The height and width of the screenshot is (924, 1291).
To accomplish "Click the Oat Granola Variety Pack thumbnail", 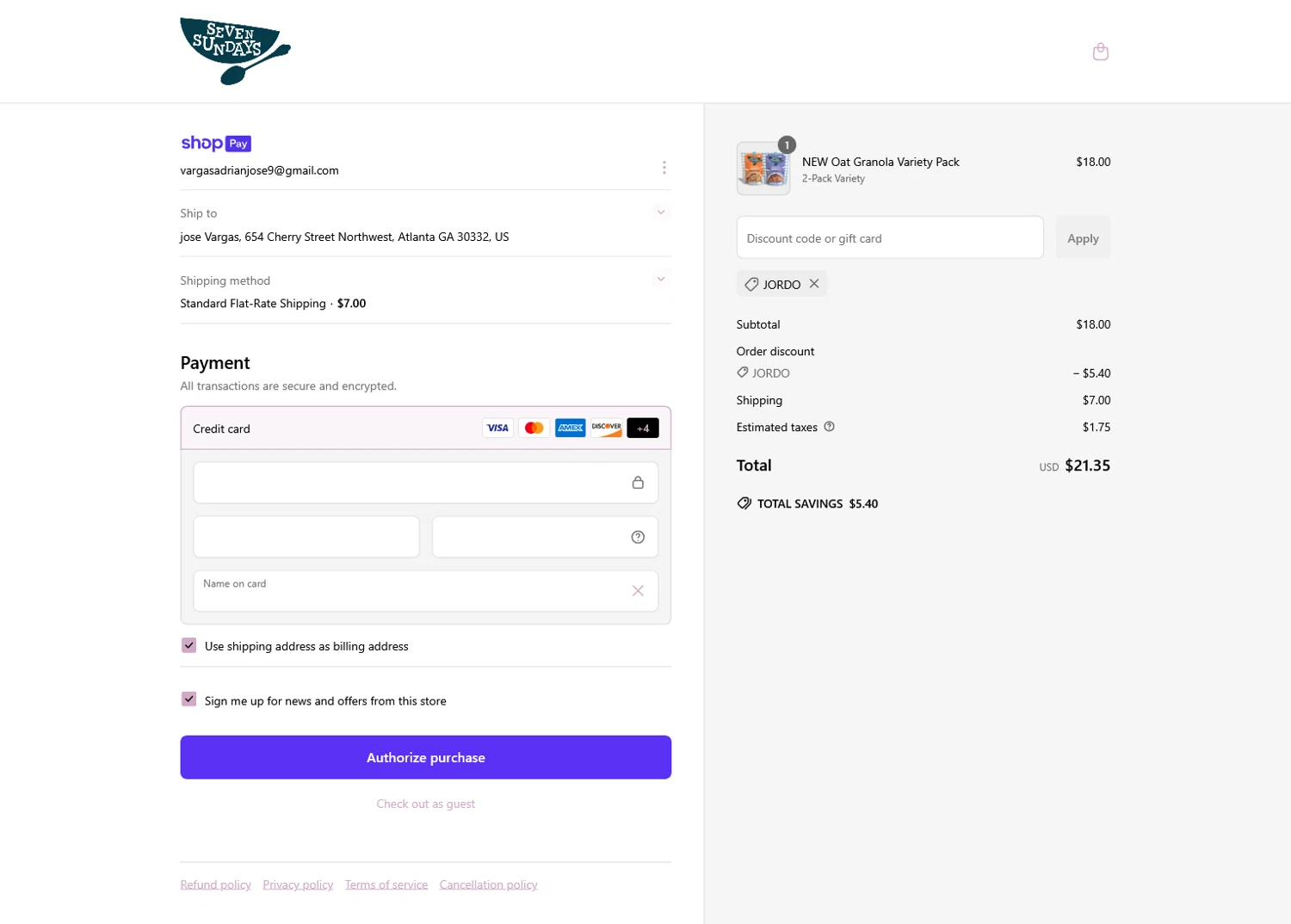I will click(763, 168).
